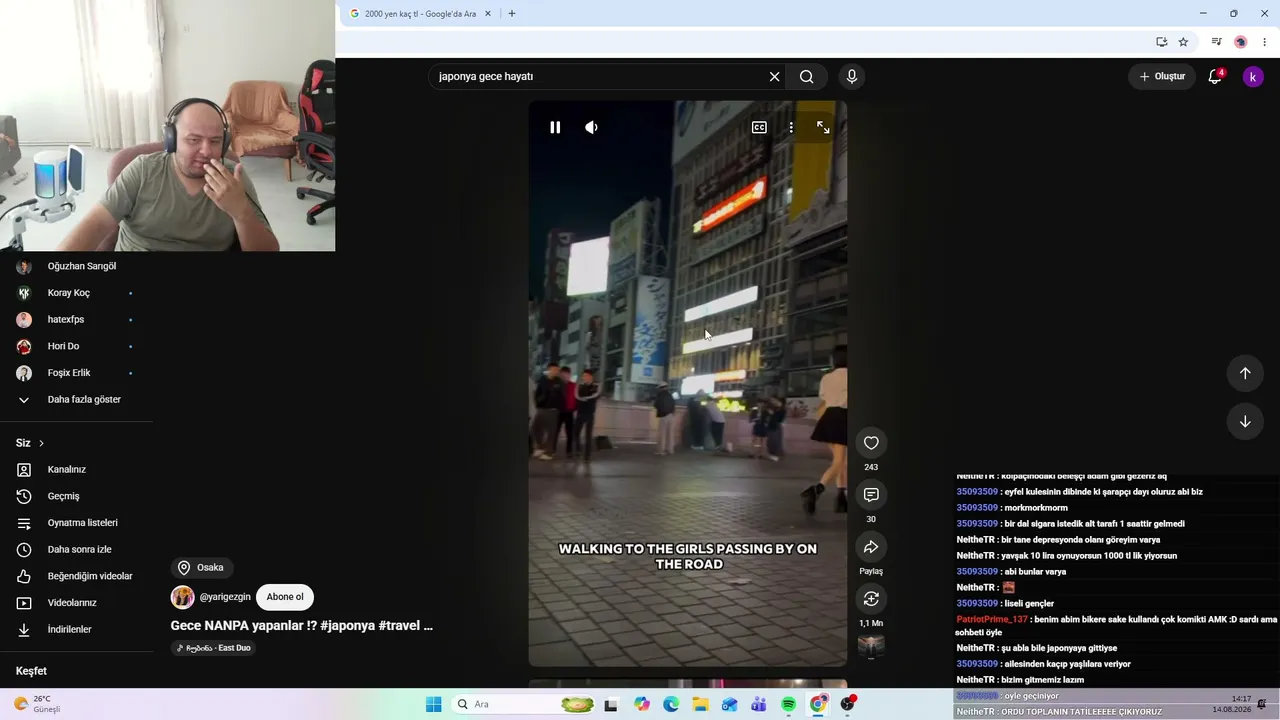Open the account avatar menu 'k'
1280x720 pixels.
click(1253, 76)
